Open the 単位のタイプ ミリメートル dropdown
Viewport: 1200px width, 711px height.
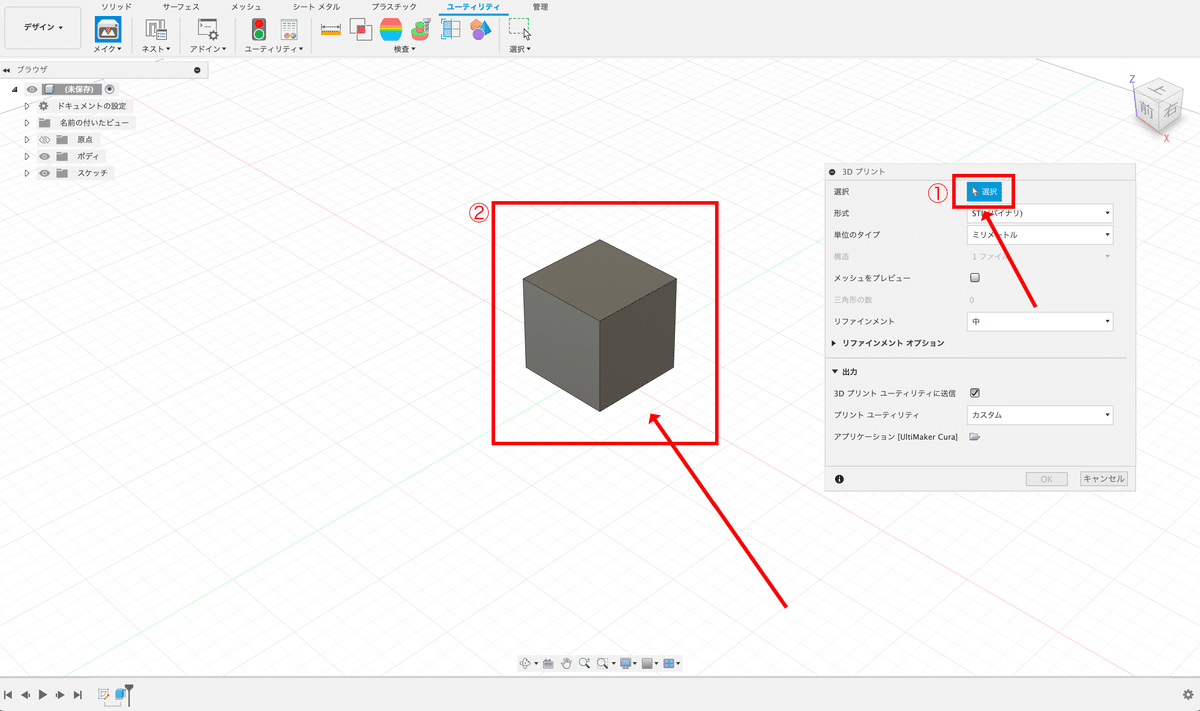coord(1040,235)
